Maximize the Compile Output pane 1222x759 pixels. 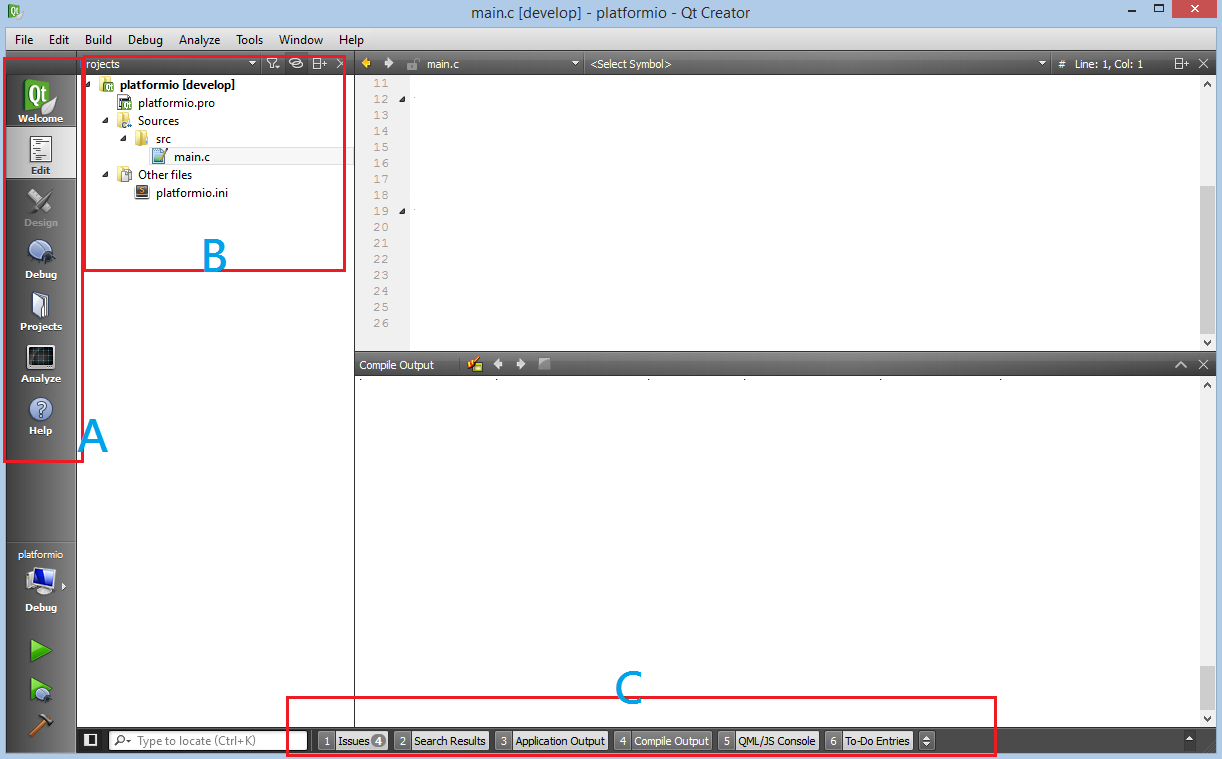coord(1181,365)
